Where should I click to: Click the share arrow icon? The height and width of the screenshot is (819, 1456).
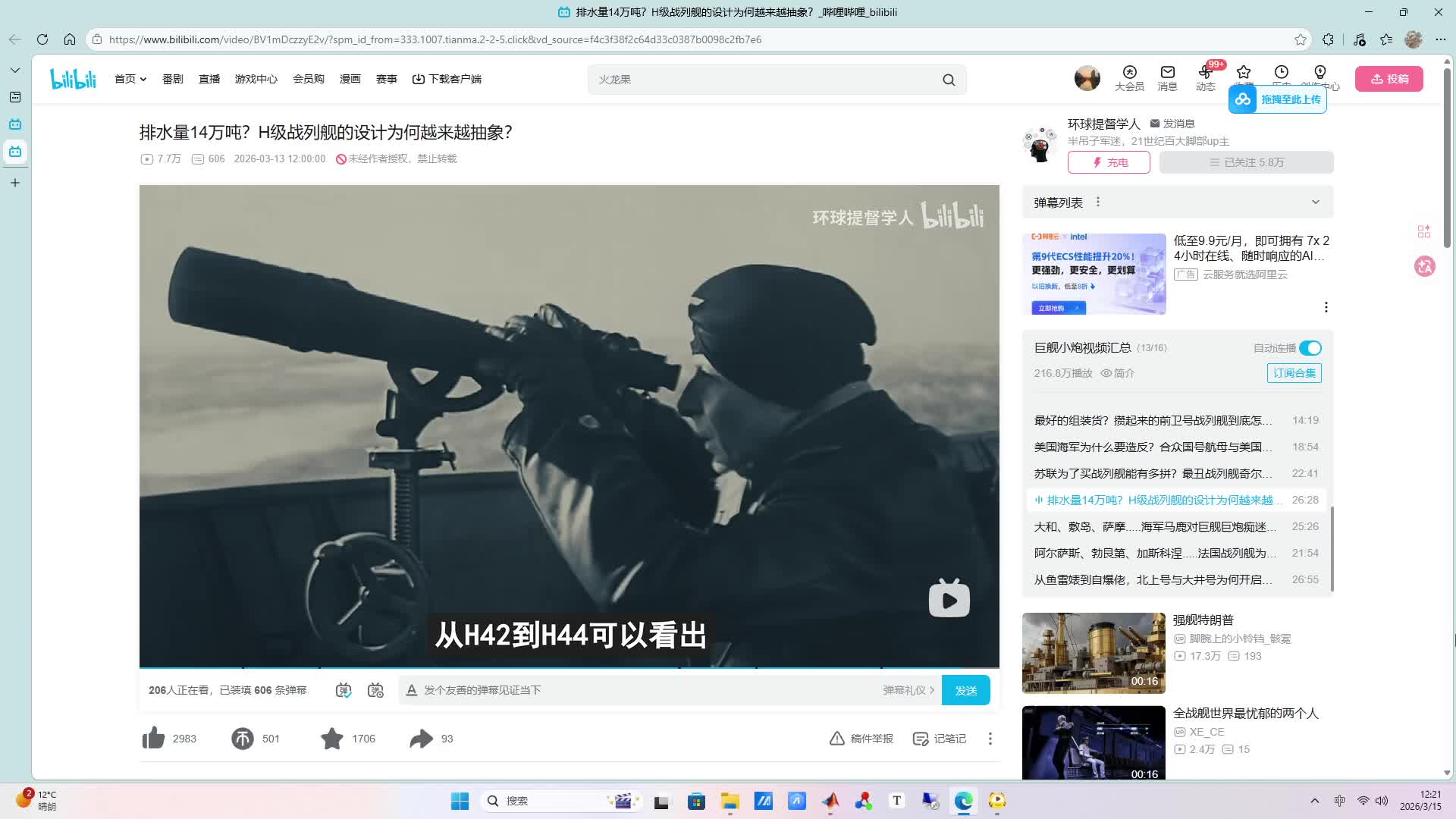[421, 738]
